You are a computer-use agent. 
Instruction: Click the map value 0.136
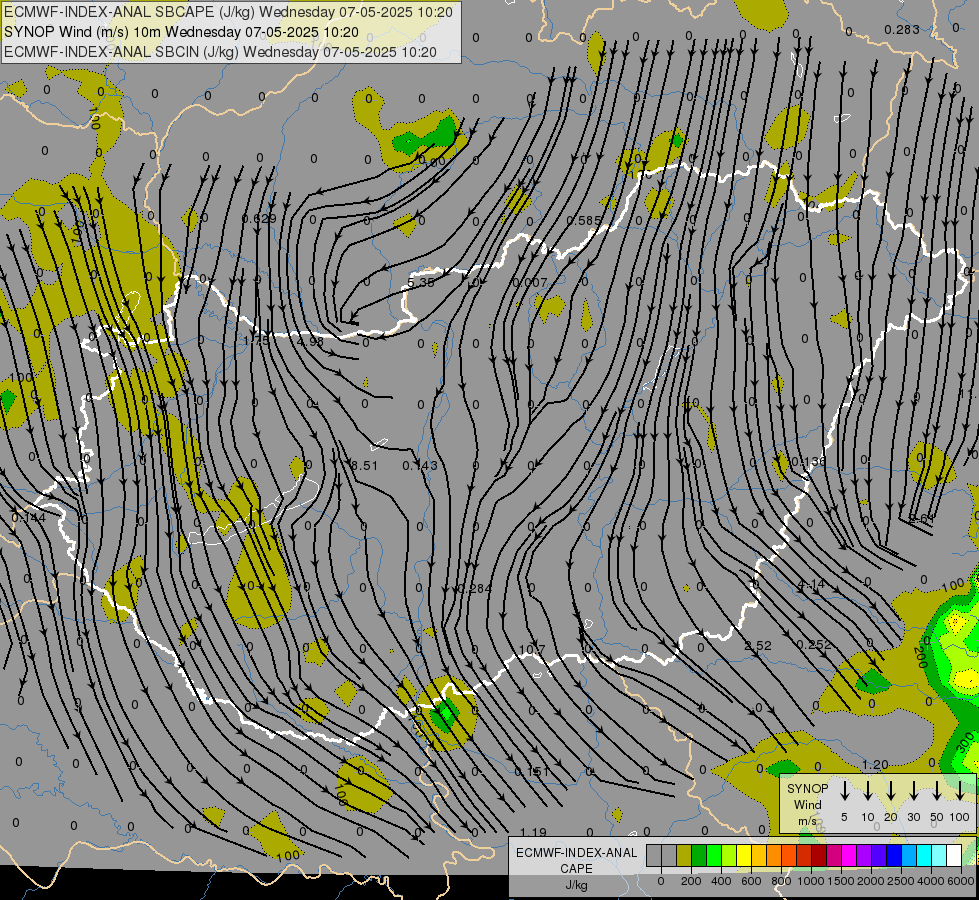[808, 462]
